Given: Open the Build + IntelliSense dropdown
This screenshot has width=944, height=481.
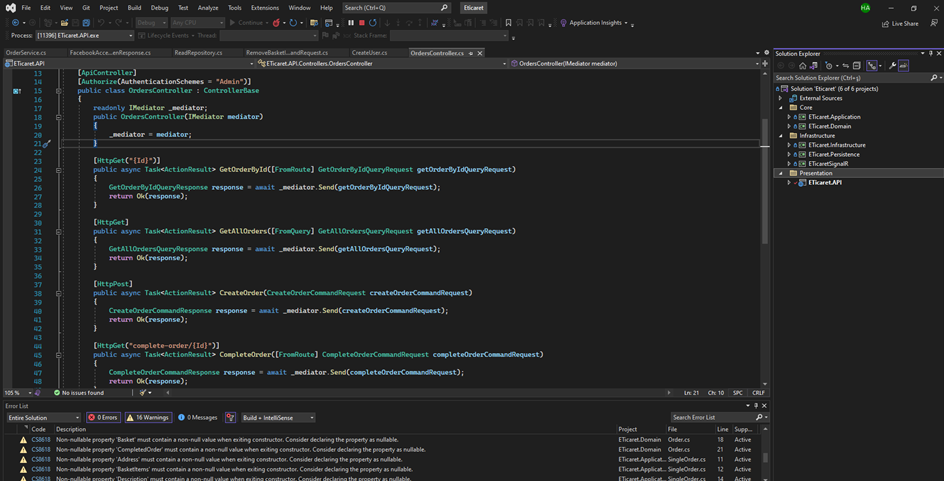Looking at the screenshot, I should tap(278, 417).
